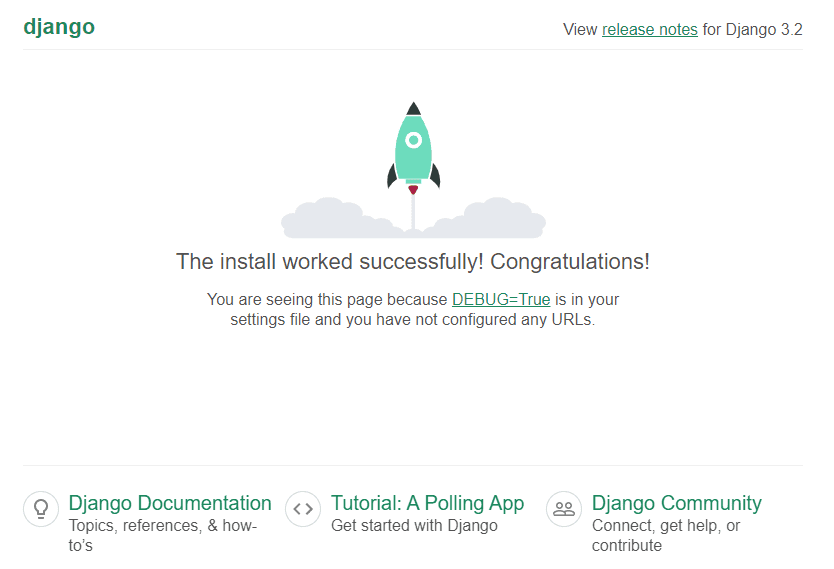Click the "install worked successfully" heading
This screenshot has width=834, height=569.
point(412,262)
